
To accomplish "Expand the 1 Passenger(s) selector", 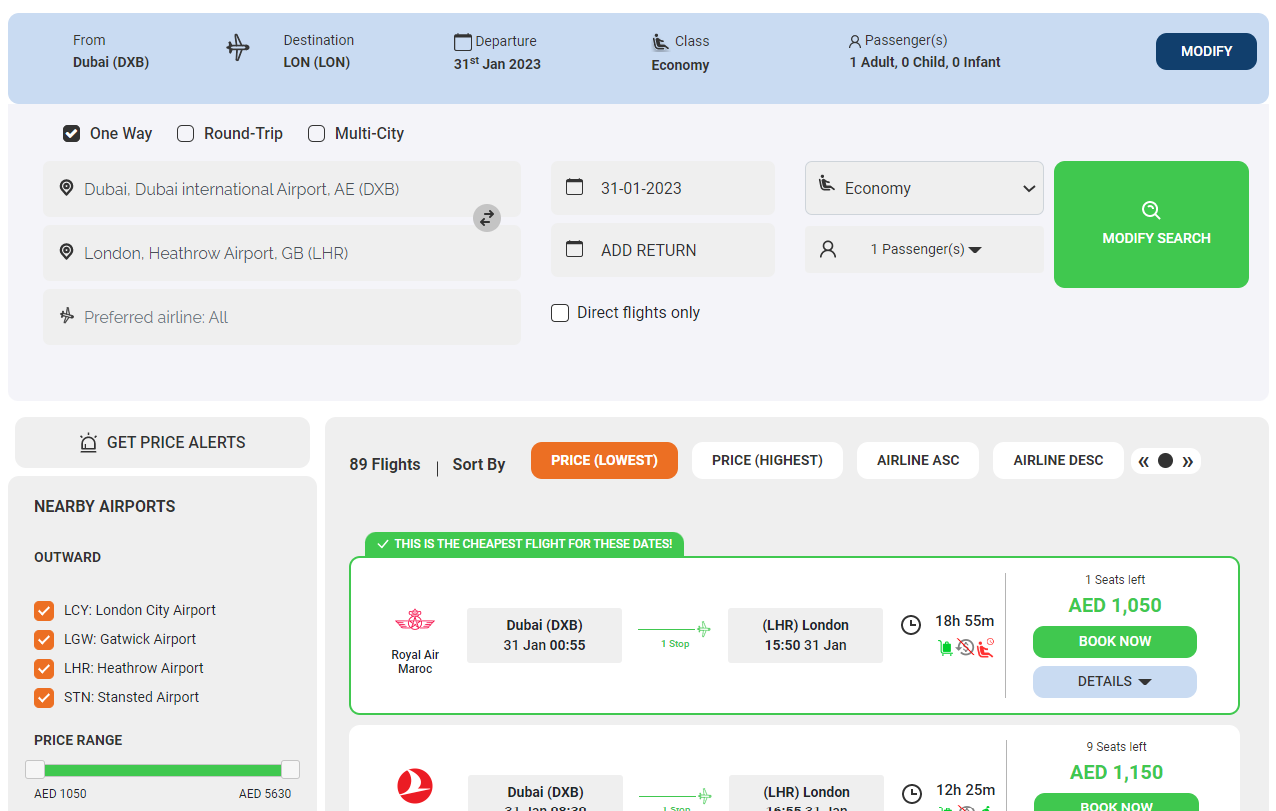I will (x=924, y=250).
